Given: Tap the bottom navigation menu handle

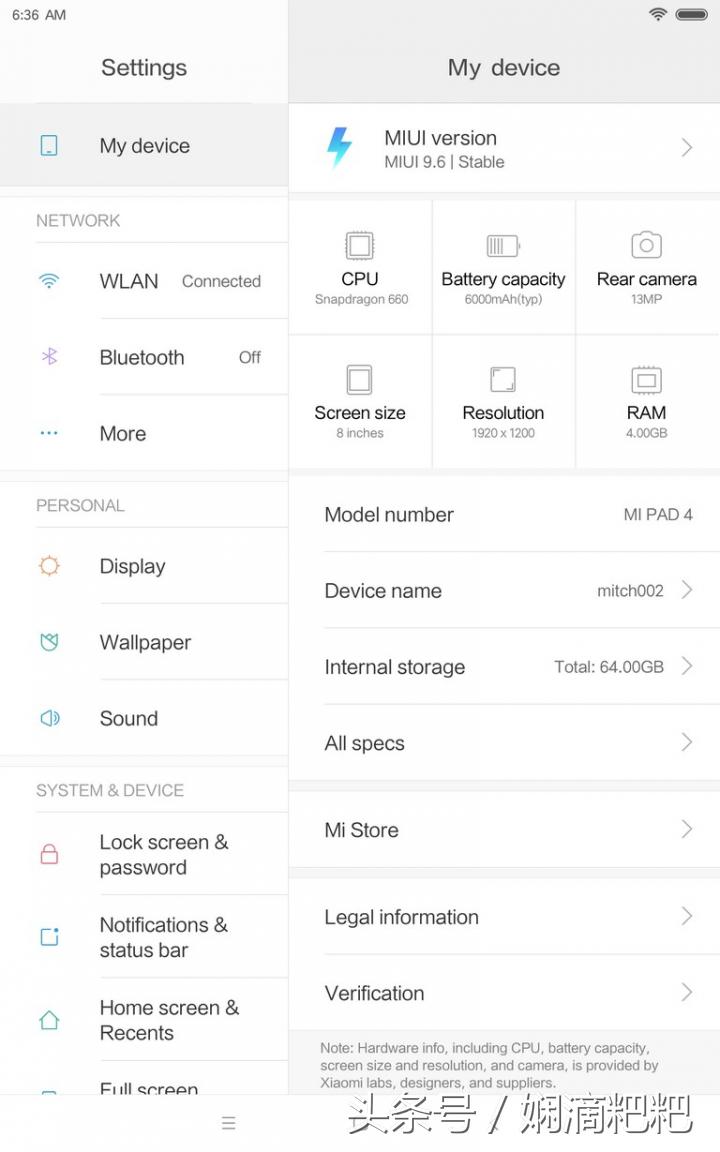Looking at the screenshot, I should [228, 1123].
